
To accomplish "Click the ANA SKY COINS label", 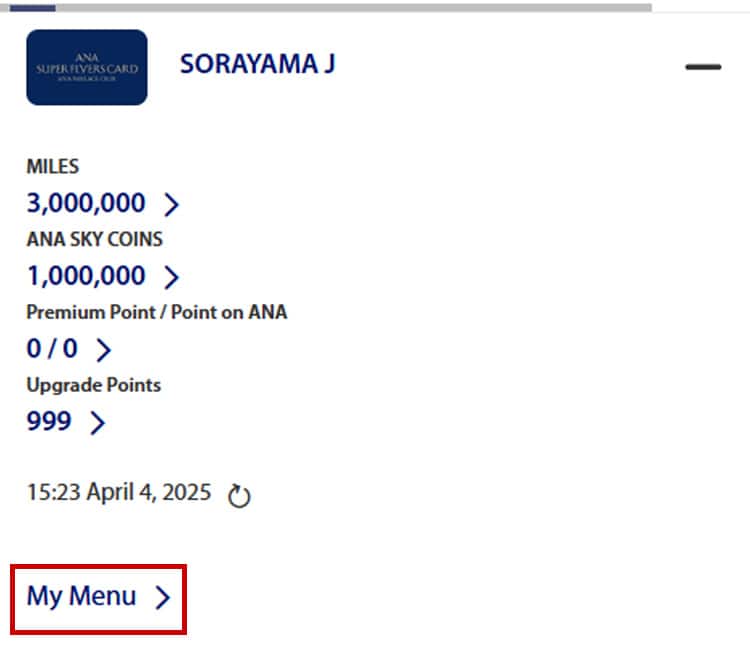I will click(x=94, y=240).
